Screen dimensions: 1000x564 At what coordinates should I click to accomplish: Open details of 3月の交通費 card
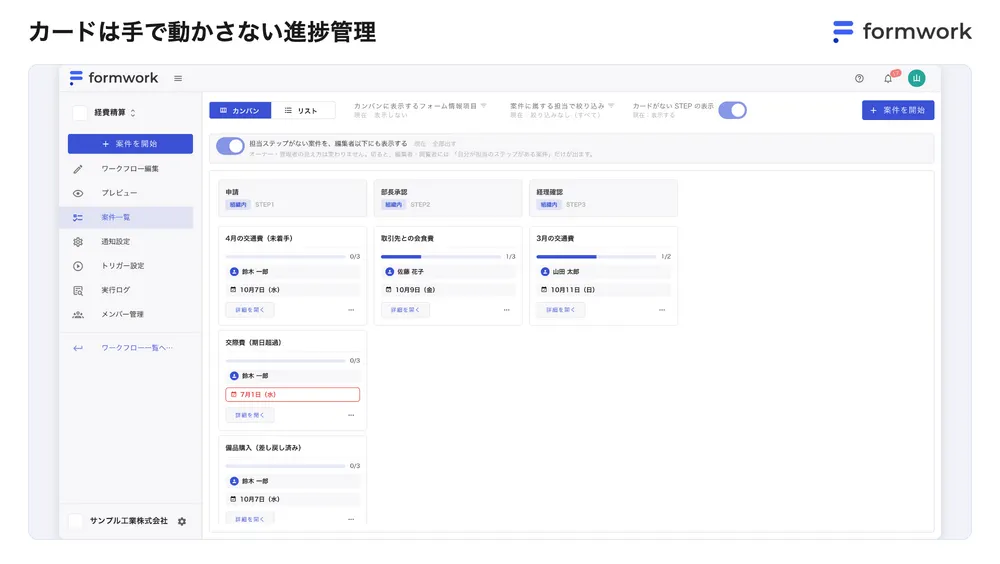coord(561,310)
